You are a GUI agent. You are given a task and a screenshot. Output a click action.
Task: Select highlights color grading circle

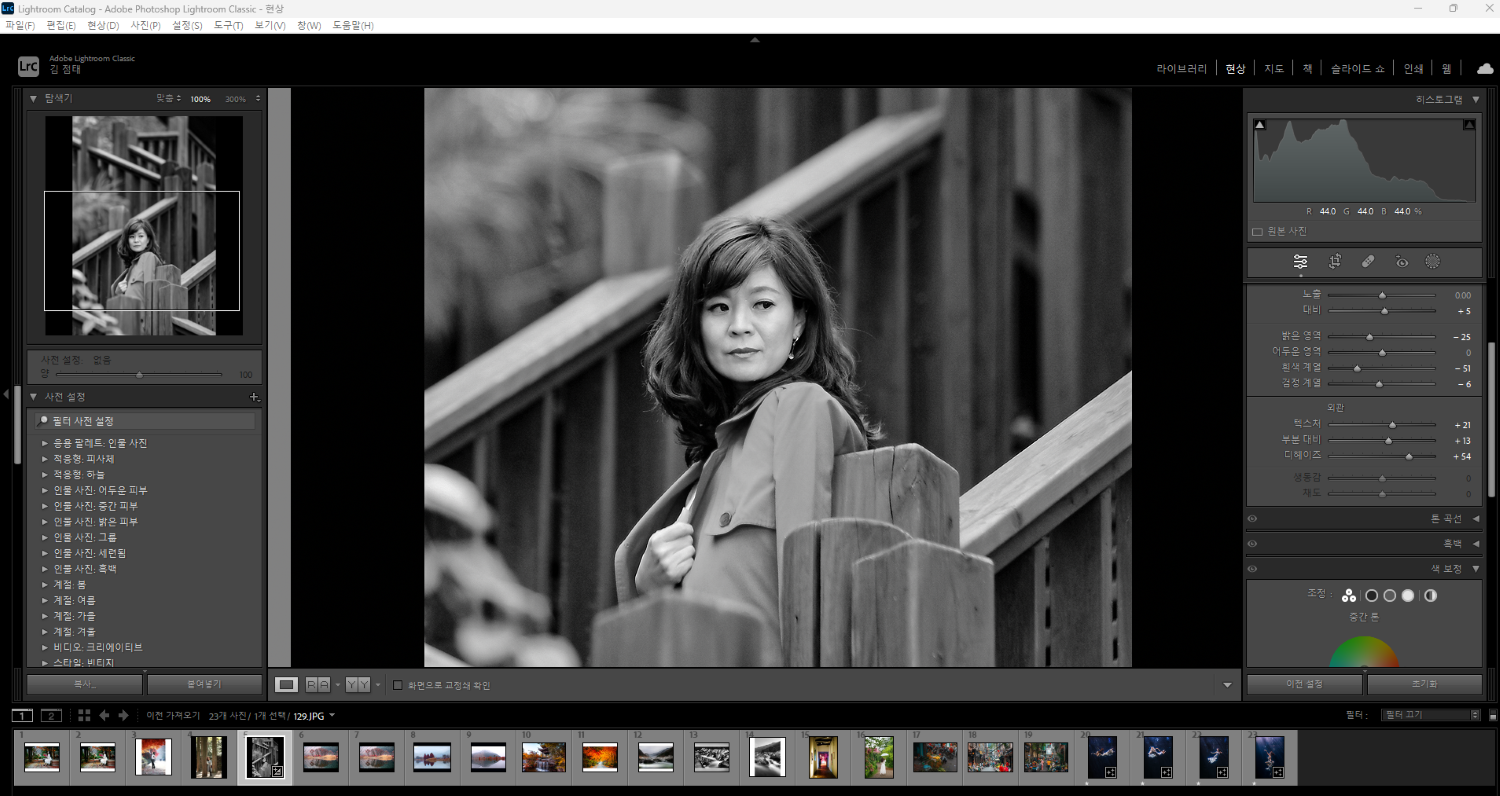click(x=1408, y=595)
